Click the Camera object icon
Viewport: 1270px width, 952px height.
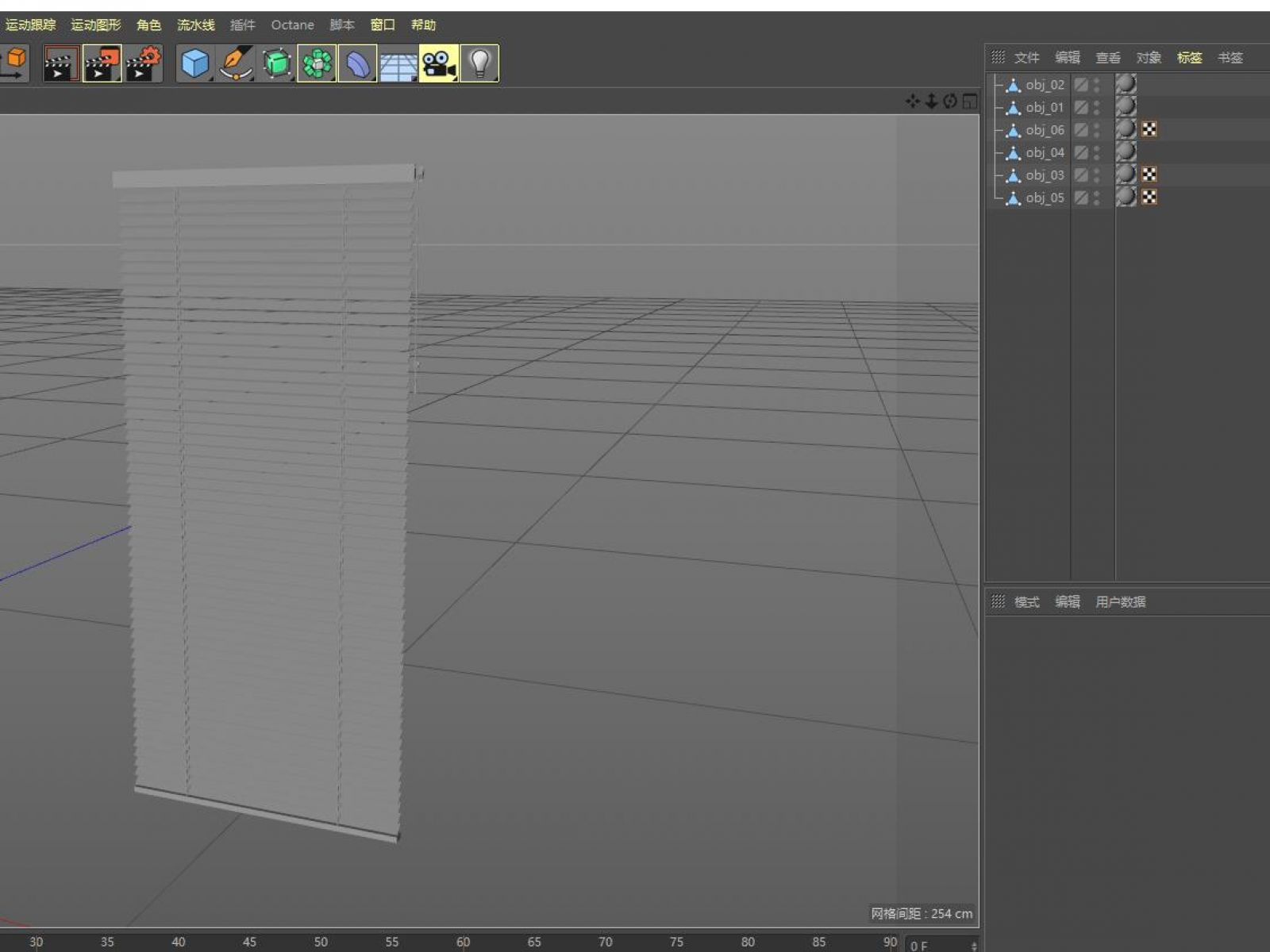[x=439, y=63]
